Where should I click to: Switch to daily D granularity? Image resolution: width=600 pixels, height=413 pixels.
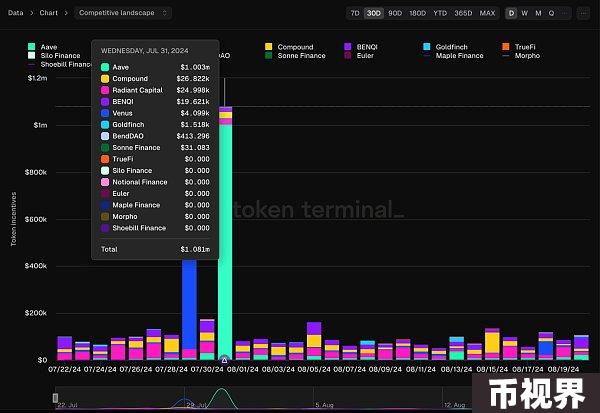point(511,13)
